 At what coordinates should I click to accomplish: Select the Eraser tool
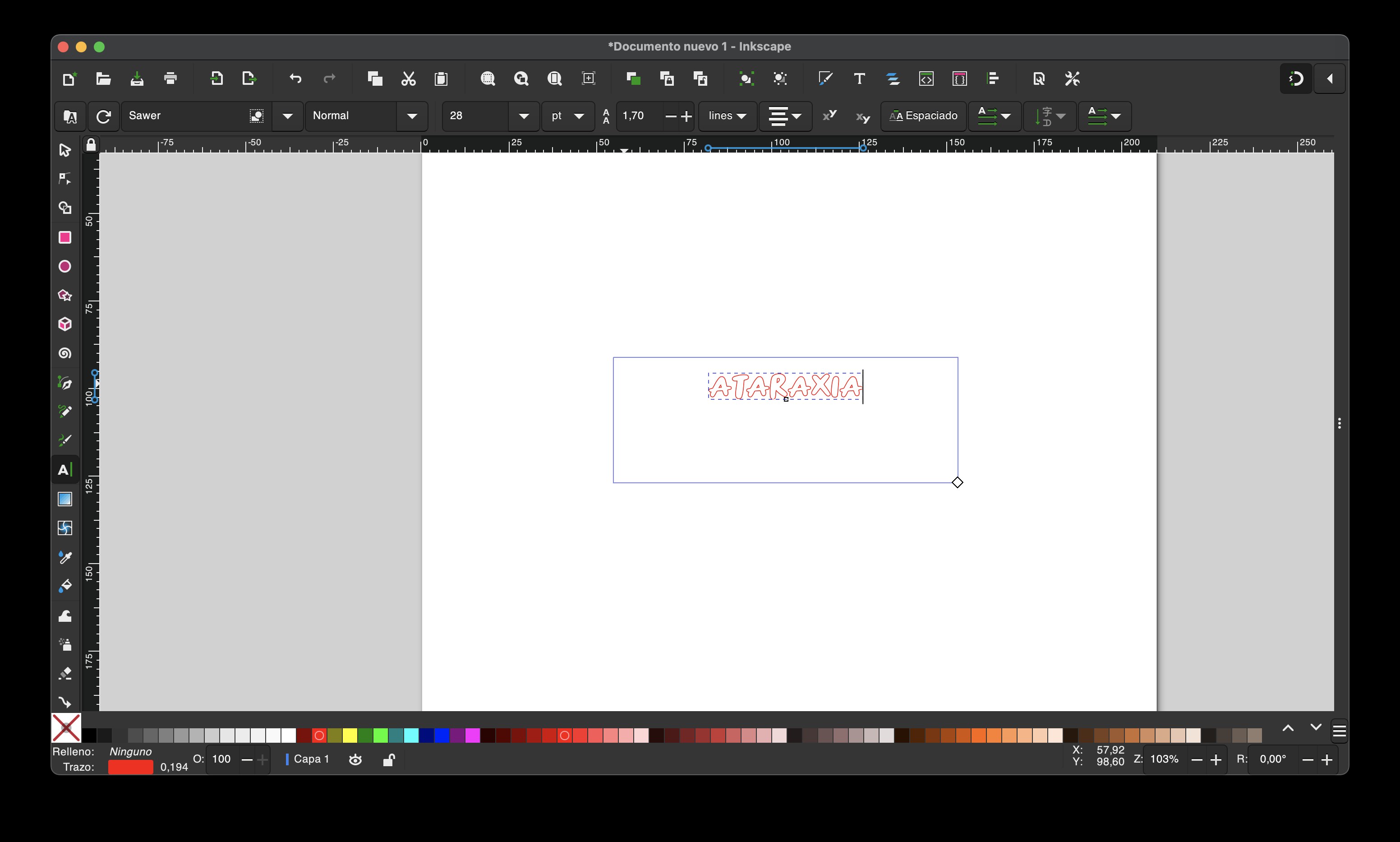point(64,674)
